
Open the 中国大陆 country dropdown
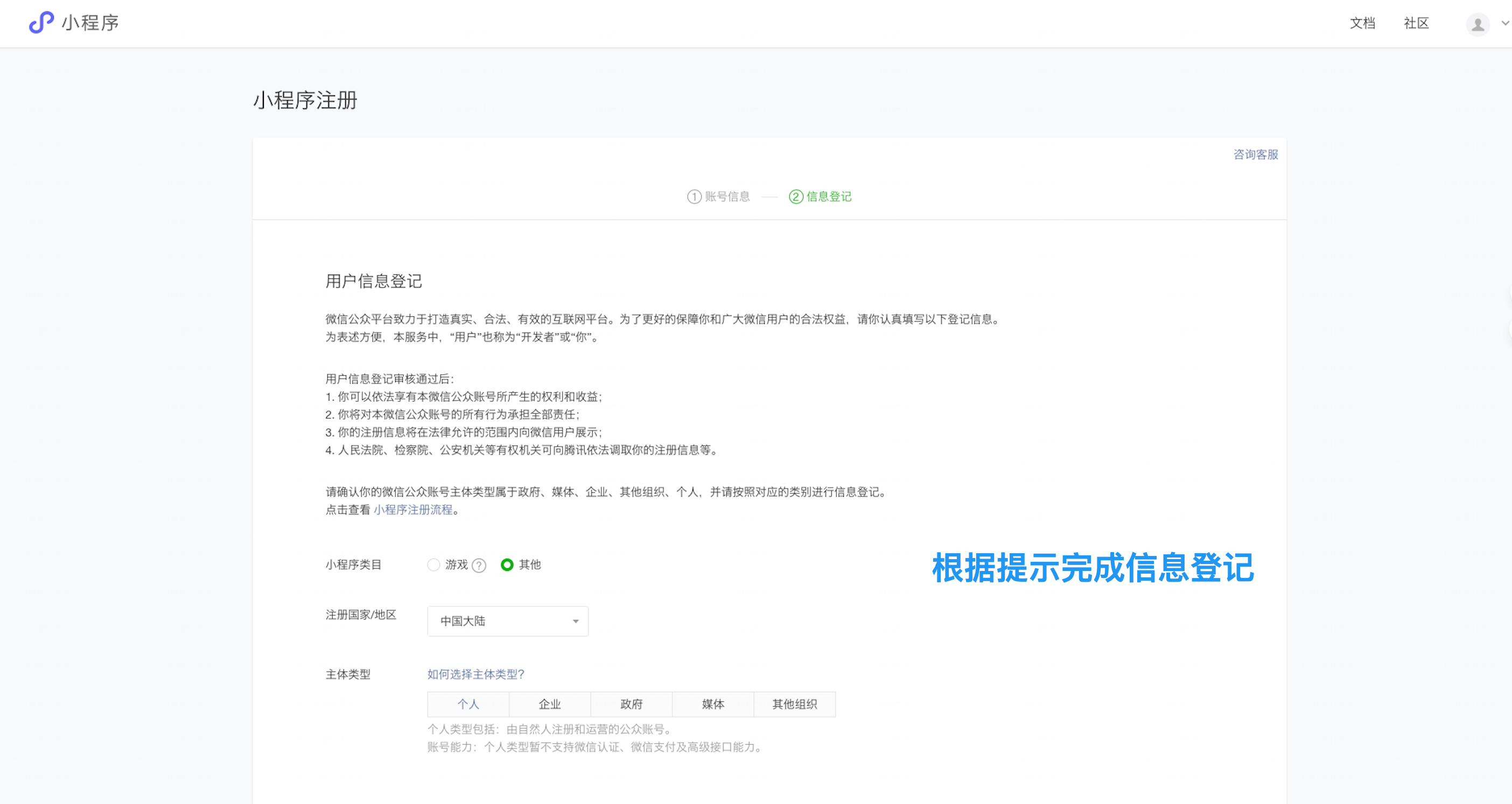(507, 621)
